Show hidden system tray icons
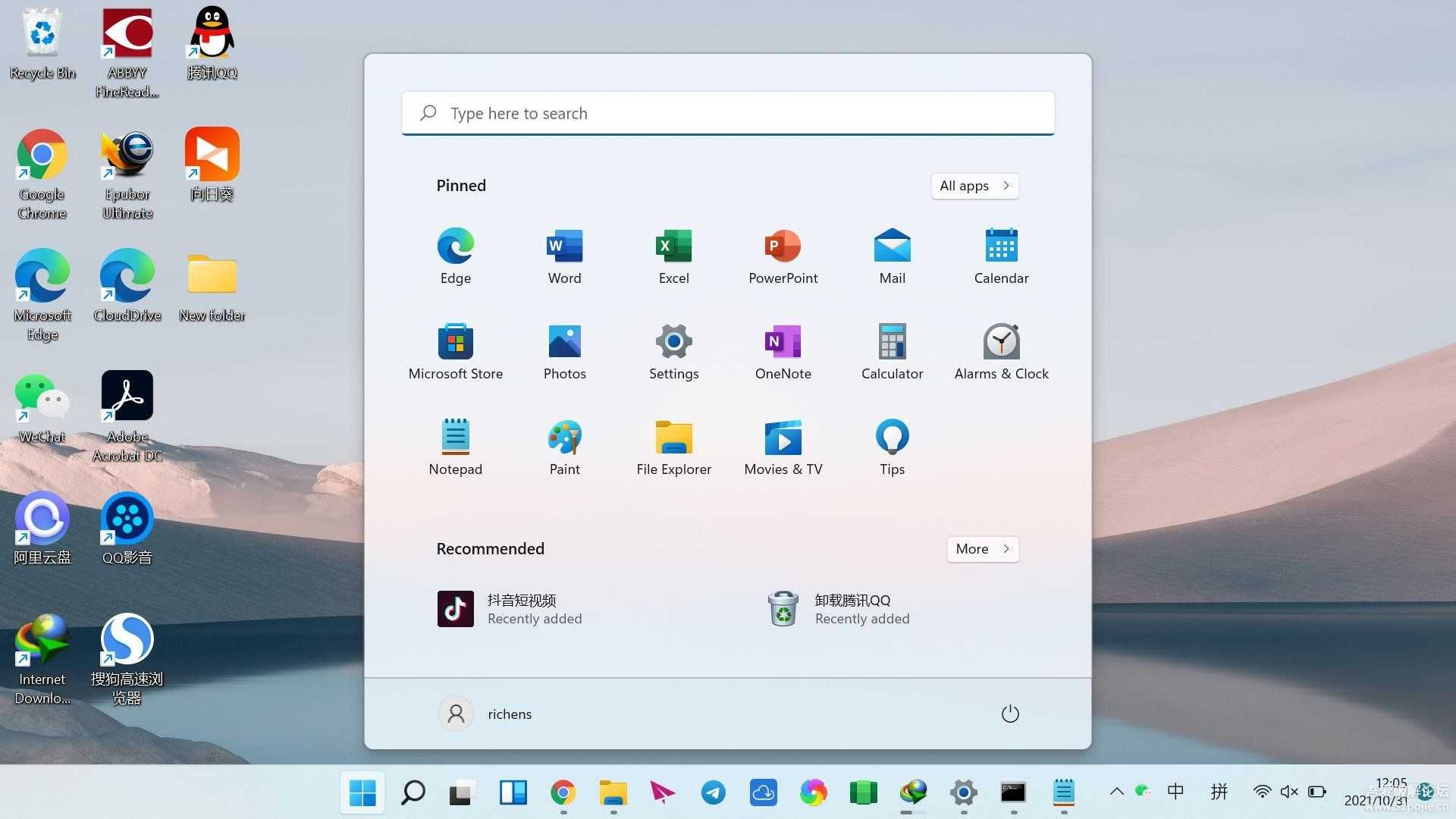Viewport: 1456px width, 819px height. (x=1116, y=792)
